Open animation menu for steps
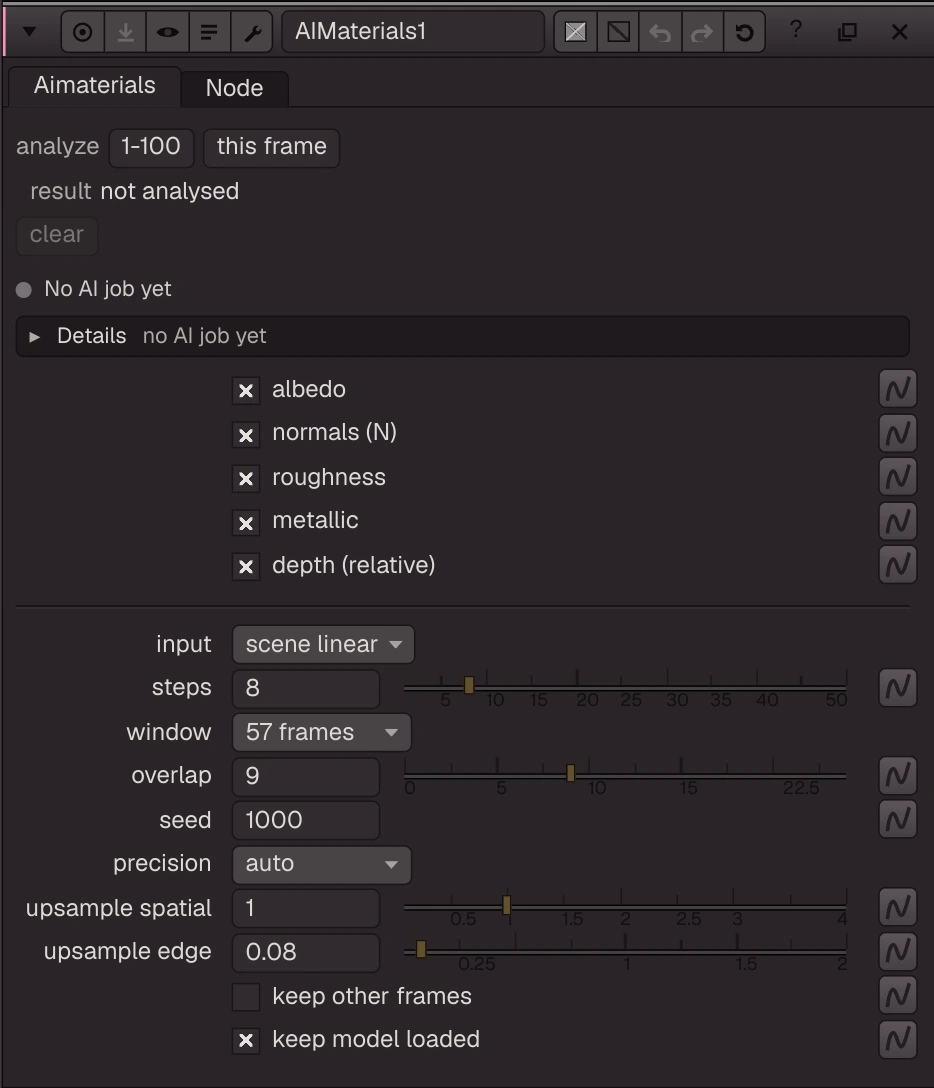934x1088 pixels. point(898,688)
